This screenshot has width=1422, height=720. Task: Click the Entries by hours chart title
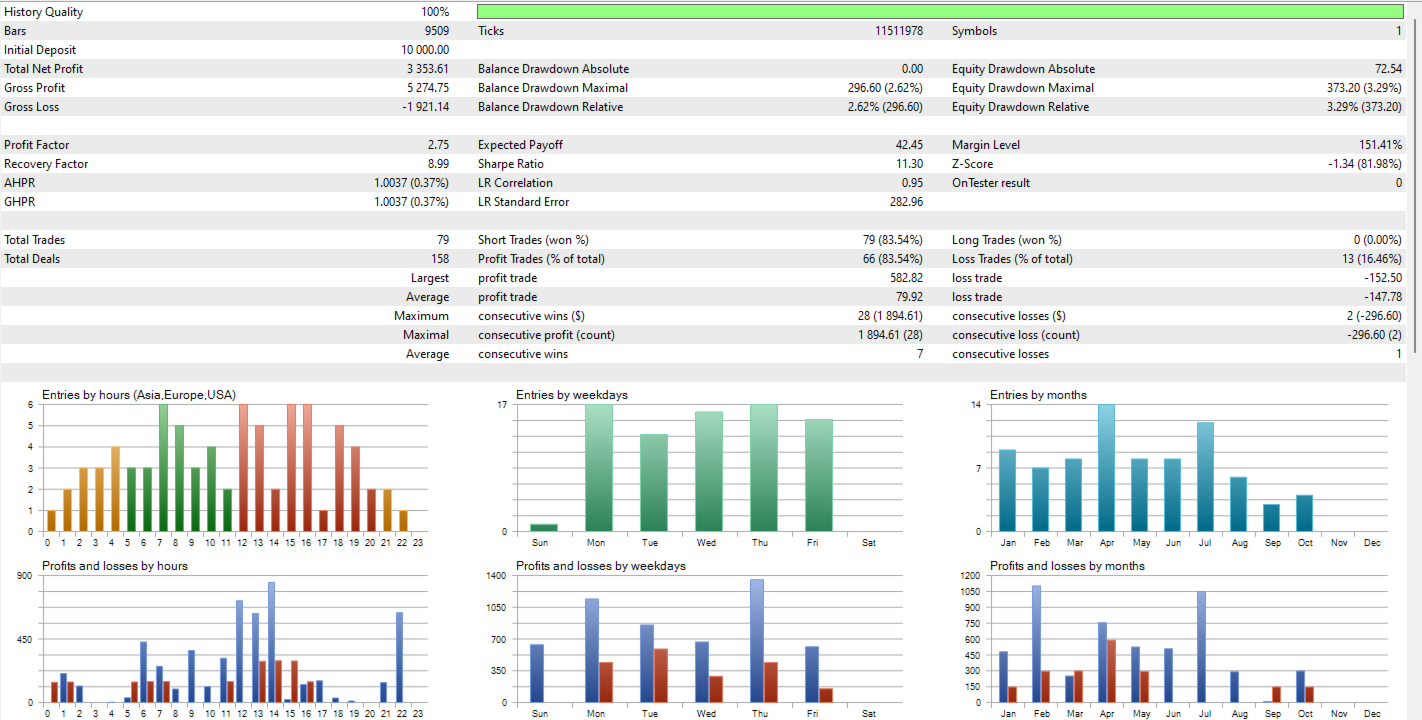[138, 395]
